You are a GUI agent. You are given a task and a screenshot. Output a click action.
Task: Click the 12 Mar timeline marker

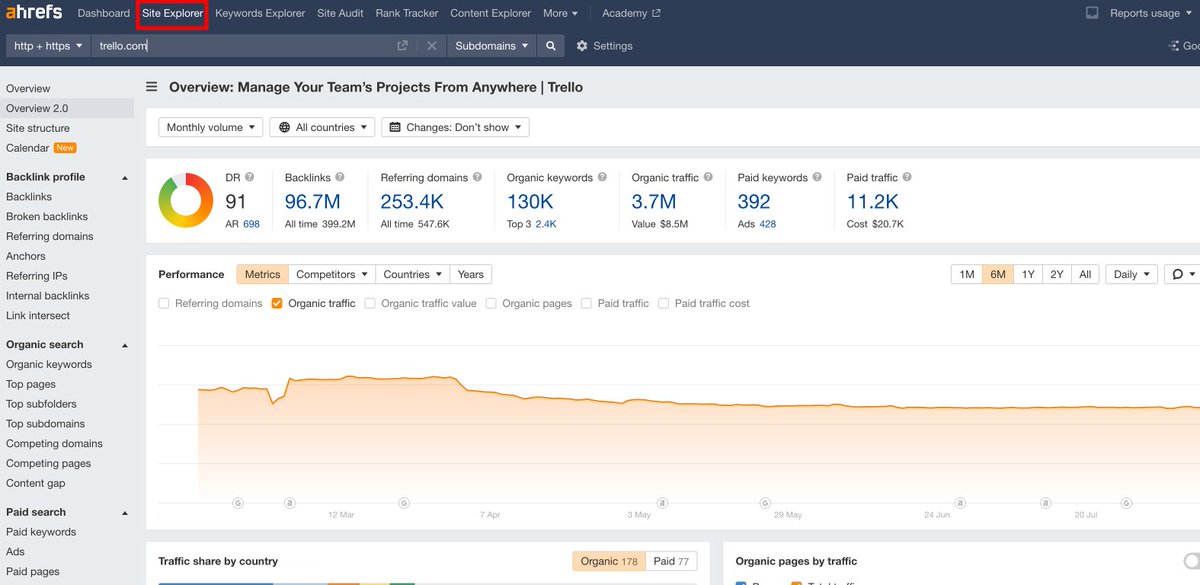pos(341,515)
